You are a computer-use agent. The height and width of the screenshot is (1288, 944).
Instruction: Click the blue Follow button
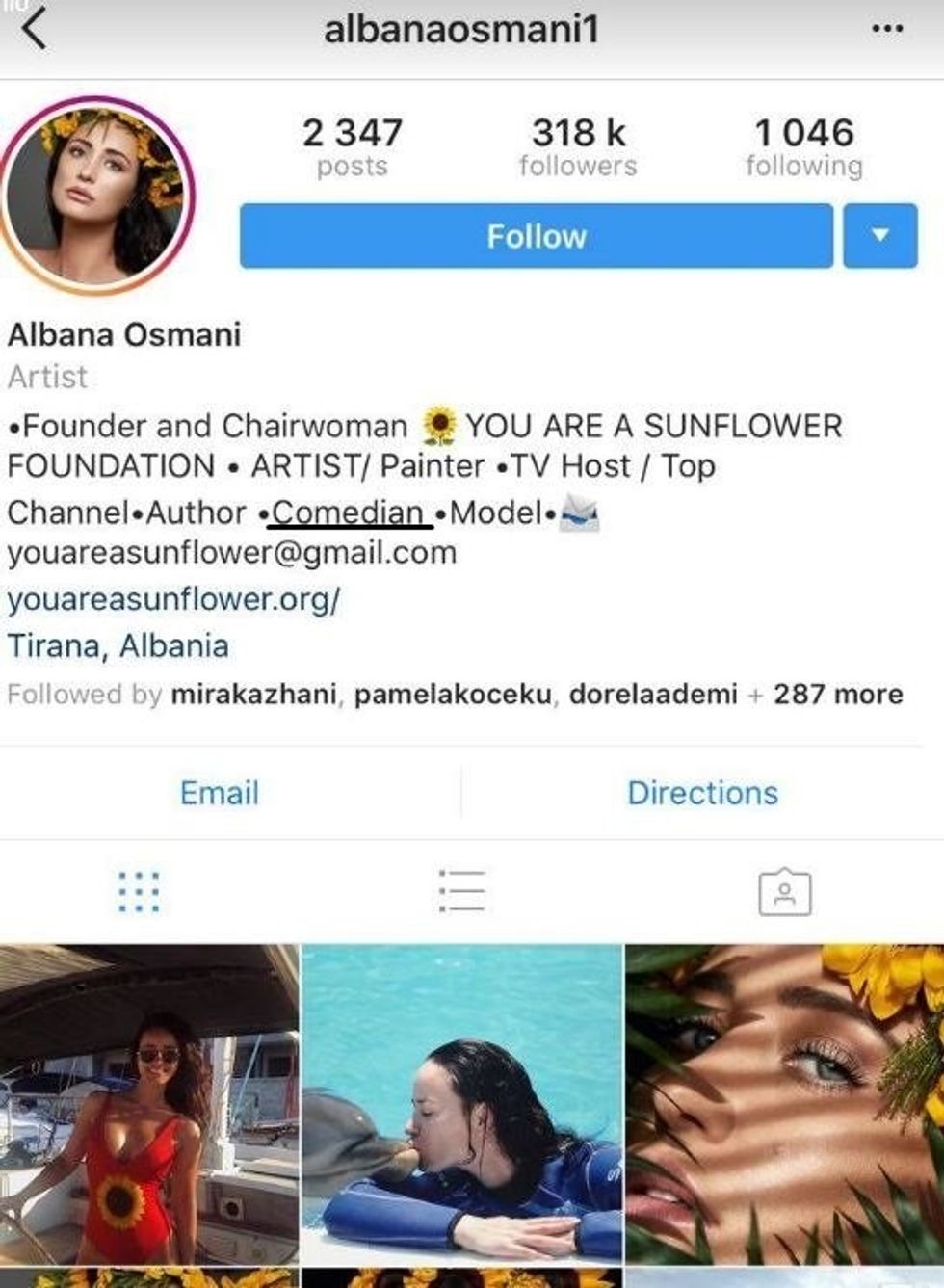[537, 236]
